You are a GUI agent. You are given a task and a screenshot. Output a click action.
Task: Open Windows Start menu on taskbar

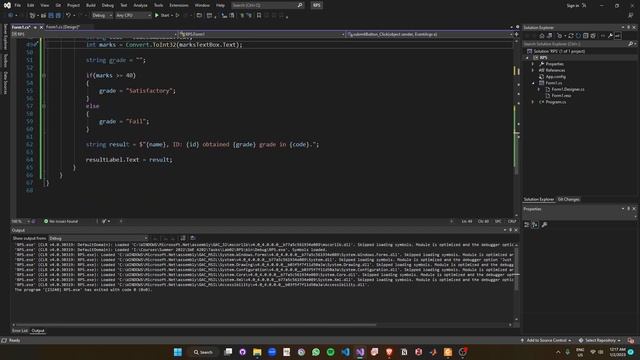178,352
